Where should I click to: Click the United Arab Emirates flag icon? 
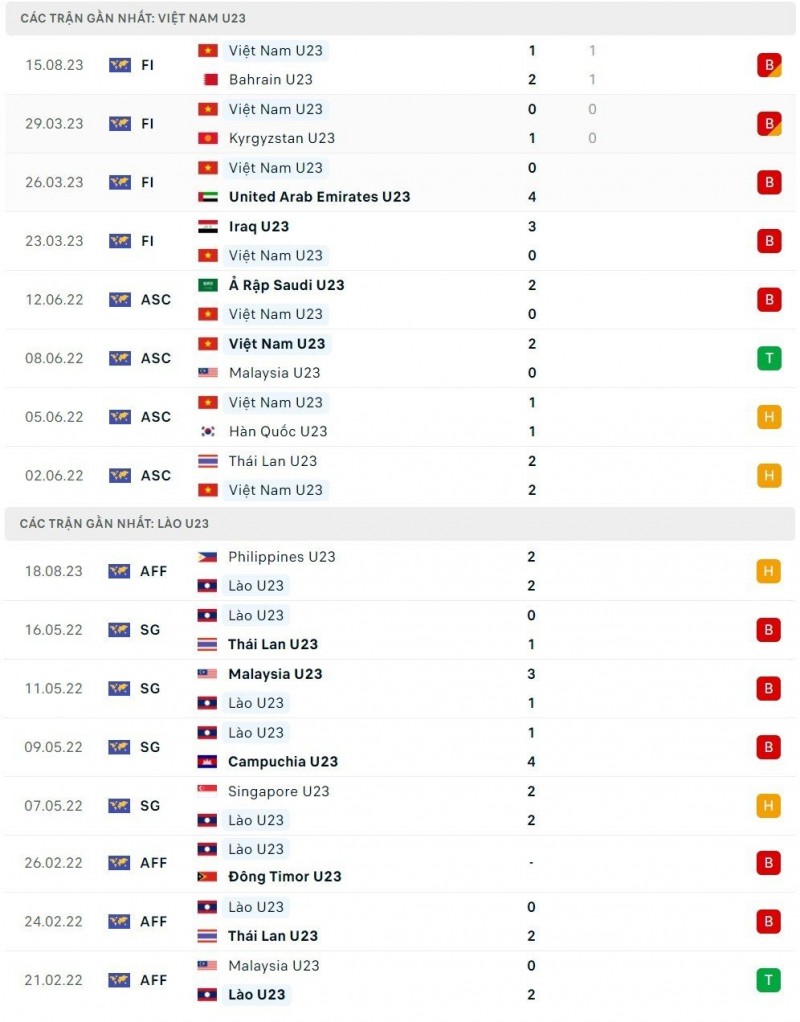point(207,197)
